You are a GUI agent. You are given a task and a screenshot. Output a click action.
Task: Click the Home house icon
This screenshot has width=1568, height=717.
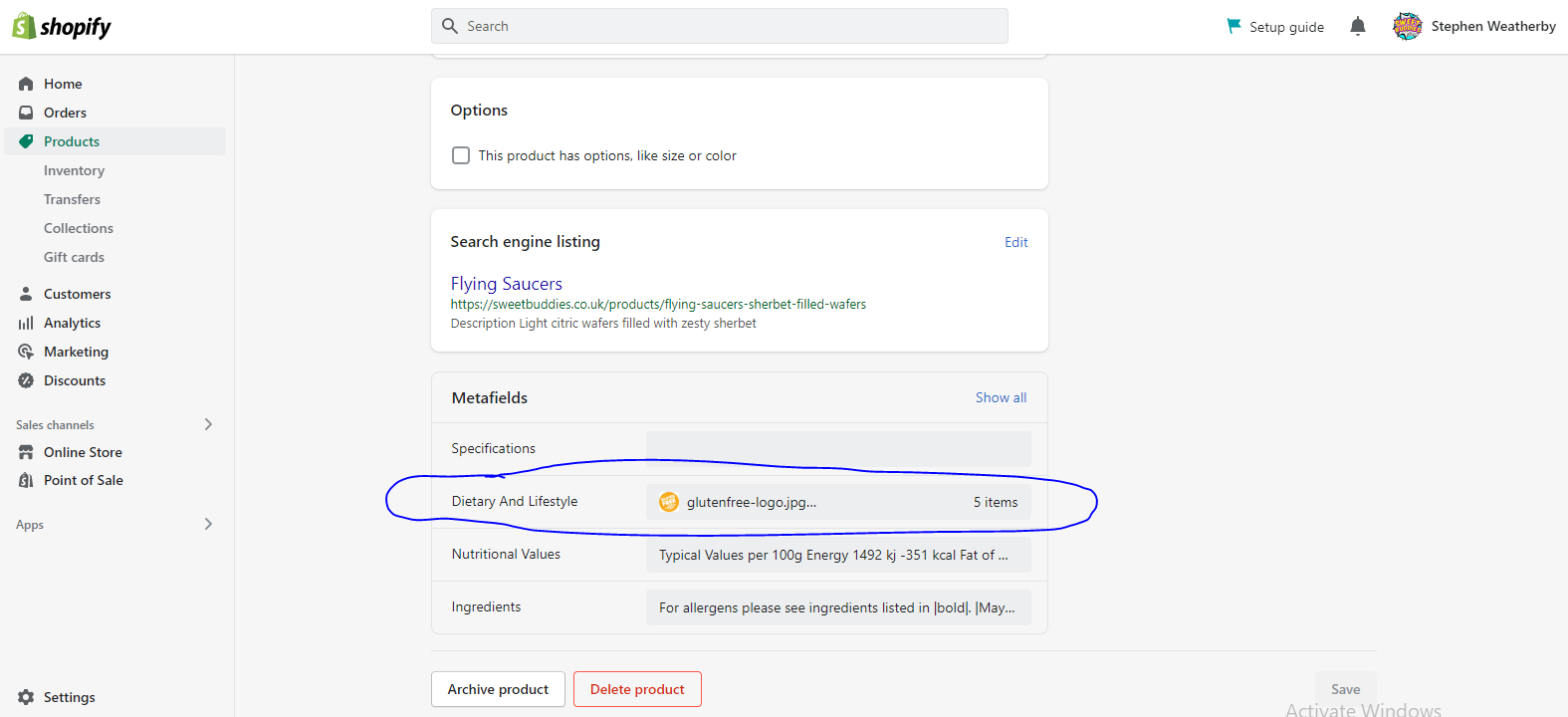point(26,84)
